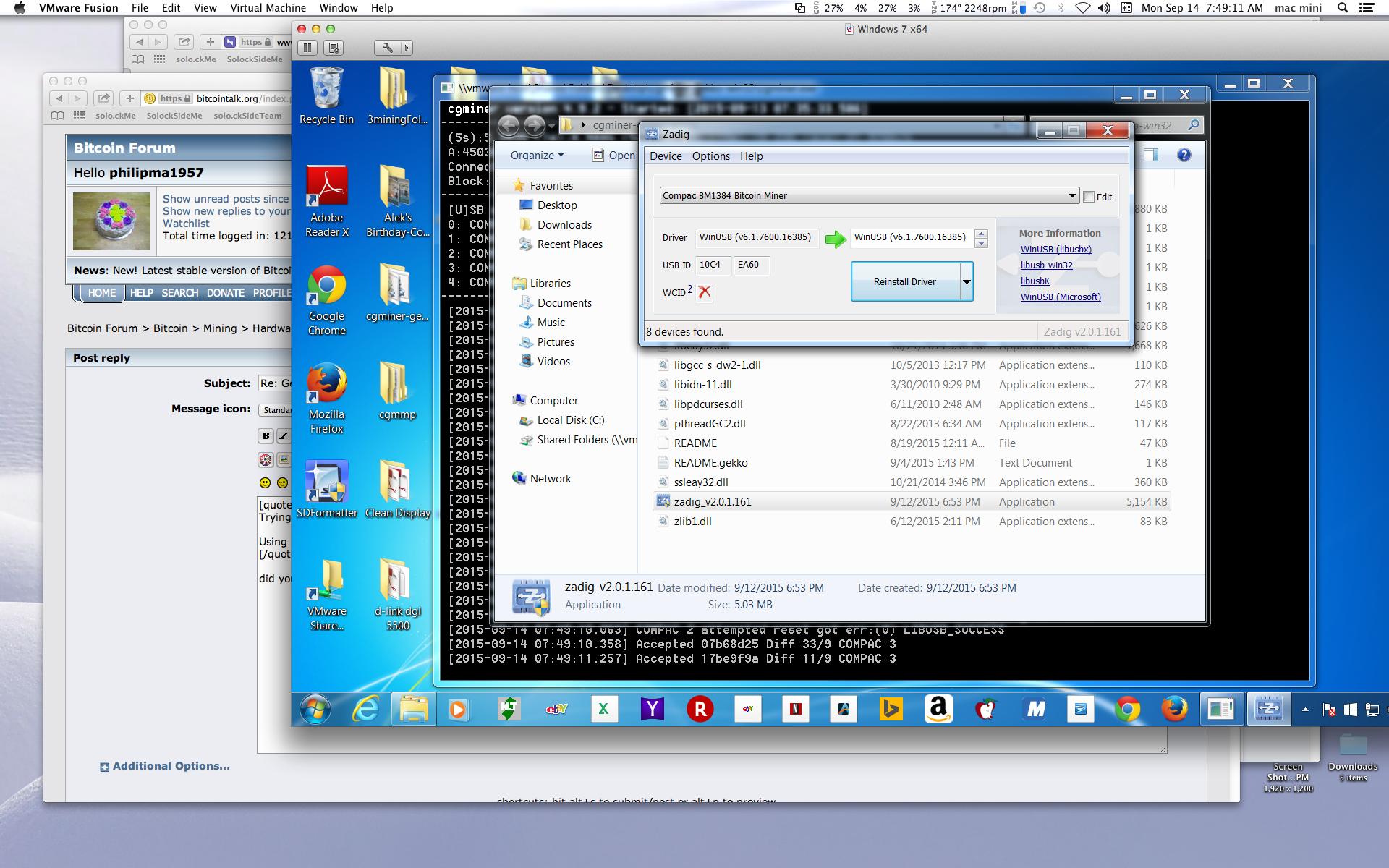Open the macOS View menu
1389x868 pixels.
point(205,8)
